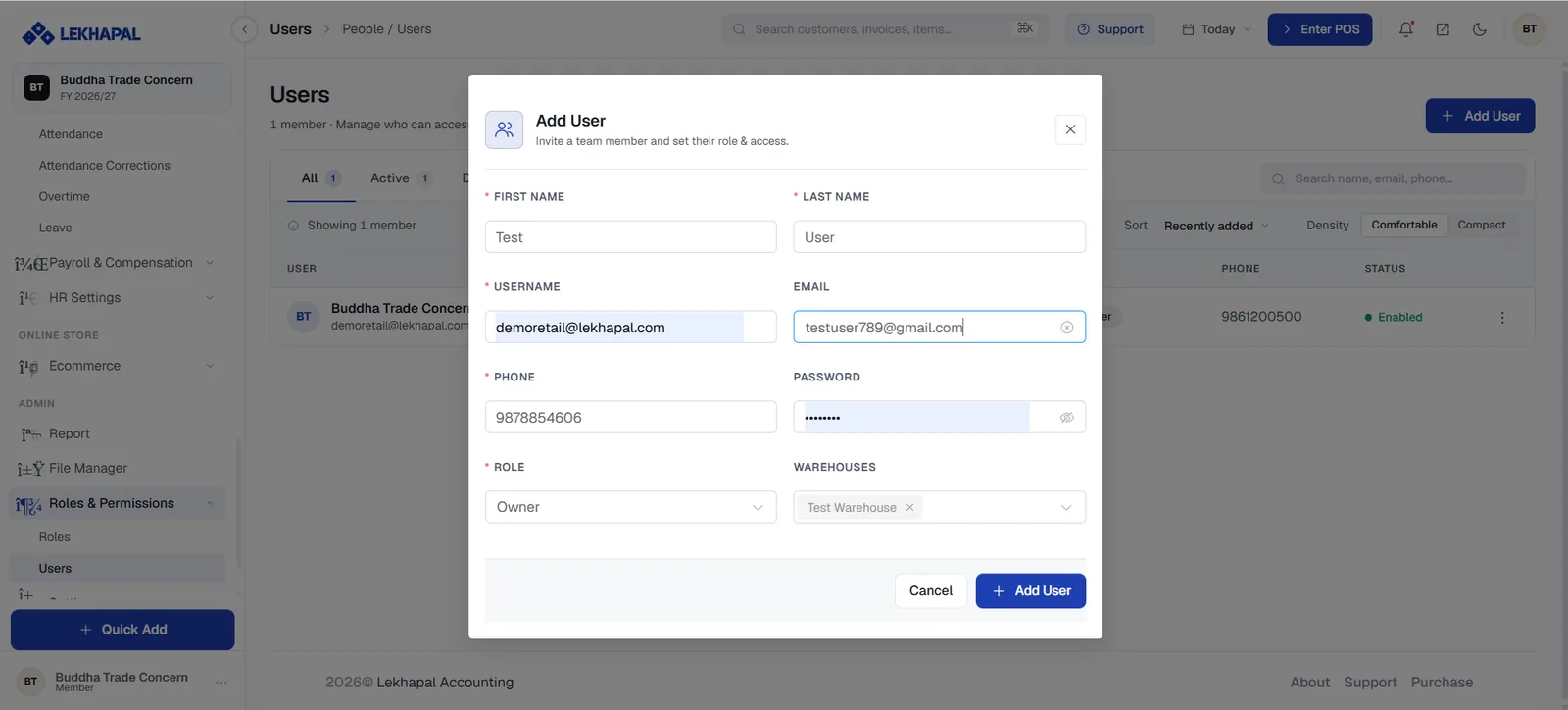Open the Purchase footer link
The height and width of the screenshot is (710, 1568).
pyautogui.click(x=1442, y=683)
